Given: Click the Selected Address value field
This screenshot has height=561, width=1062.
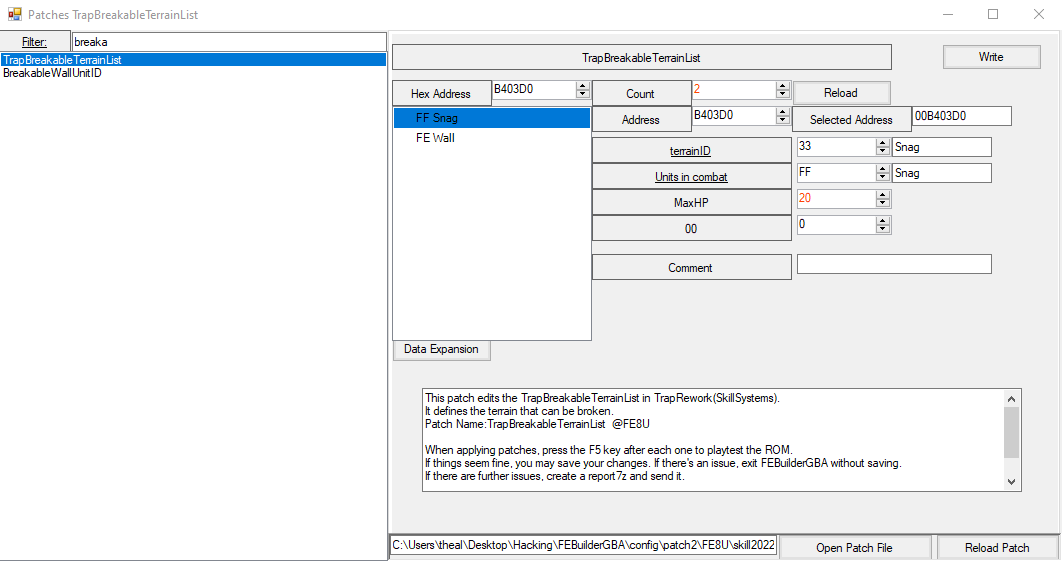Looking at the screenshot, I should click(961, 116).
